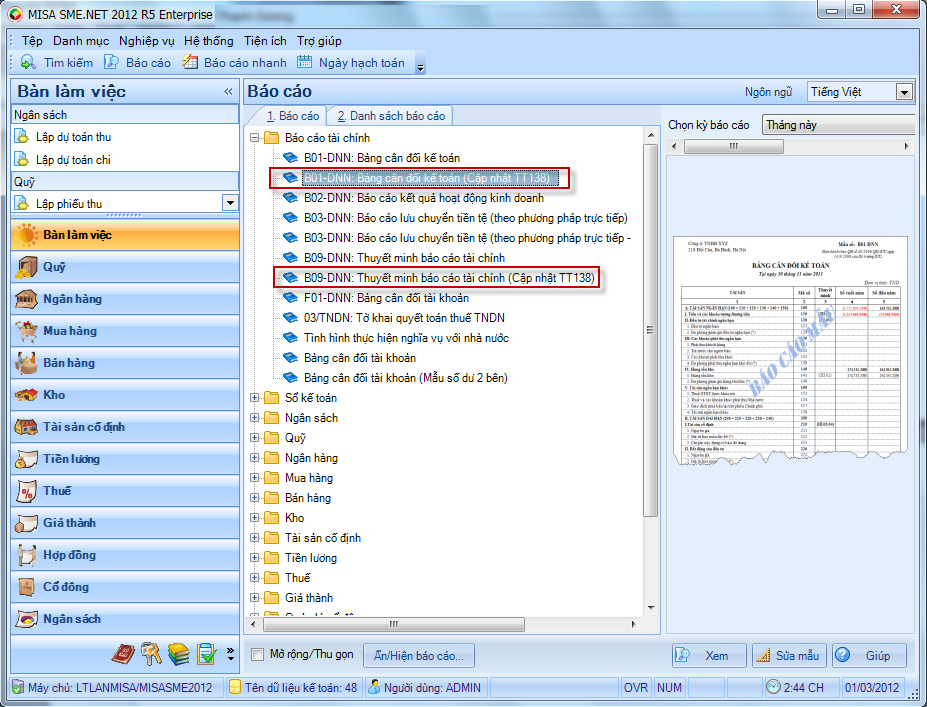Click the toolbar overflow options arrow
This screenshot has height=707, width=927.
click(420, 68)
